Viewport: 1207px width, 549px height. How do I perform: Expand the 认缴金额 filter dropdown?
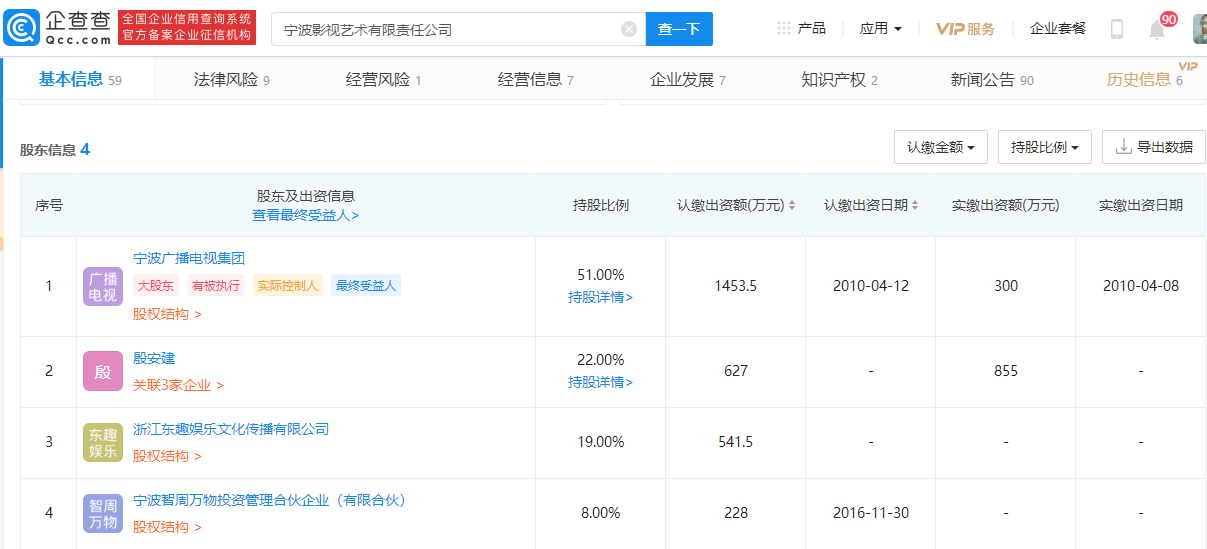point(941,147)
